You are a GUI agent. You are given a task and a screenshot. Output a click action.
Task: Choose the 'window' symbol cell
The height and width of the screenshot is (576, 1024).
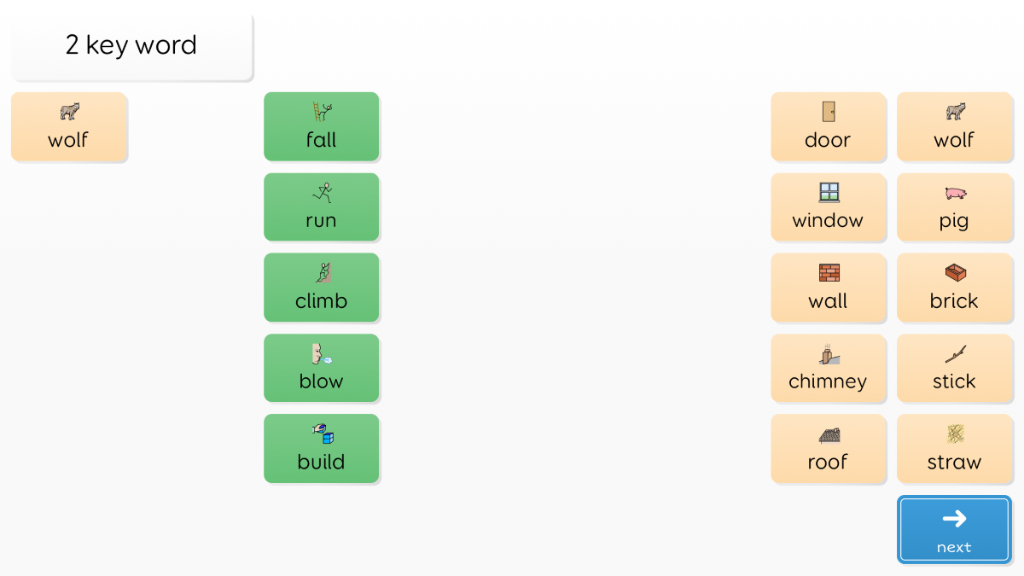click(828, 207)
